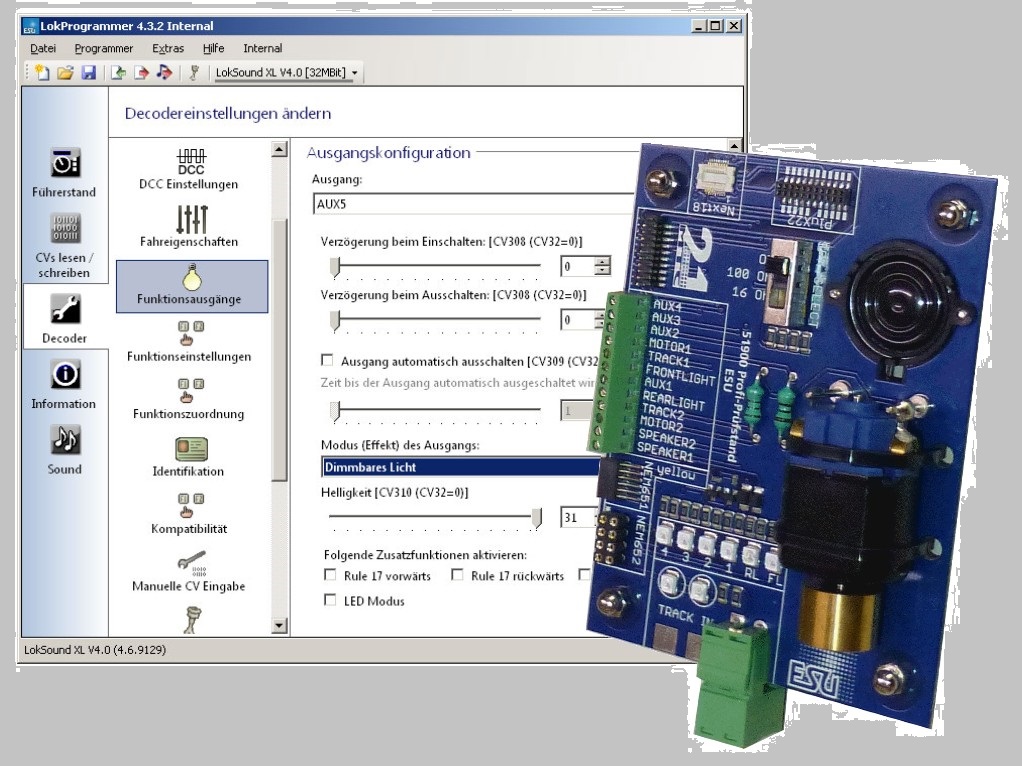Select DCC Einstellungen category
Image resolution: width=1022 pixels, height=766 pixels.
(x=189, y=169)
